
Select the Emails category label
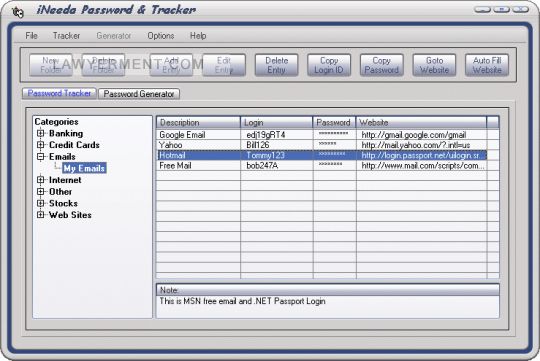click(62, 157)
